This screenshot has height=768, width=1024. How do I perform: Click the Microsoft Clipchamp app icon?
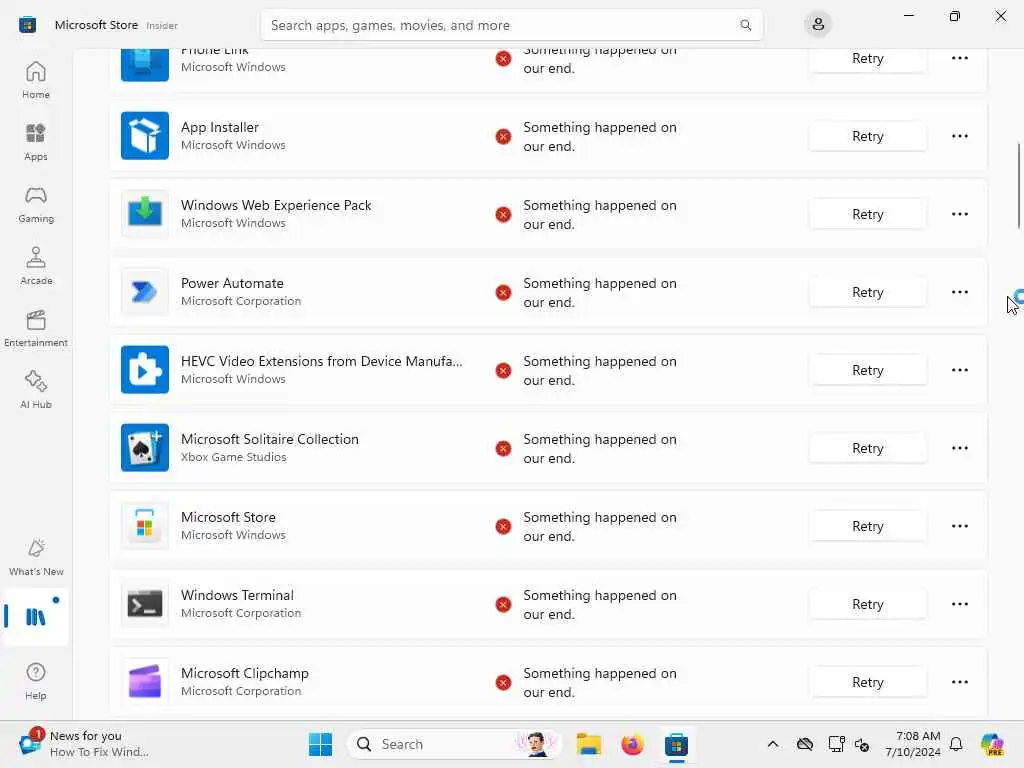click(145, 682)
